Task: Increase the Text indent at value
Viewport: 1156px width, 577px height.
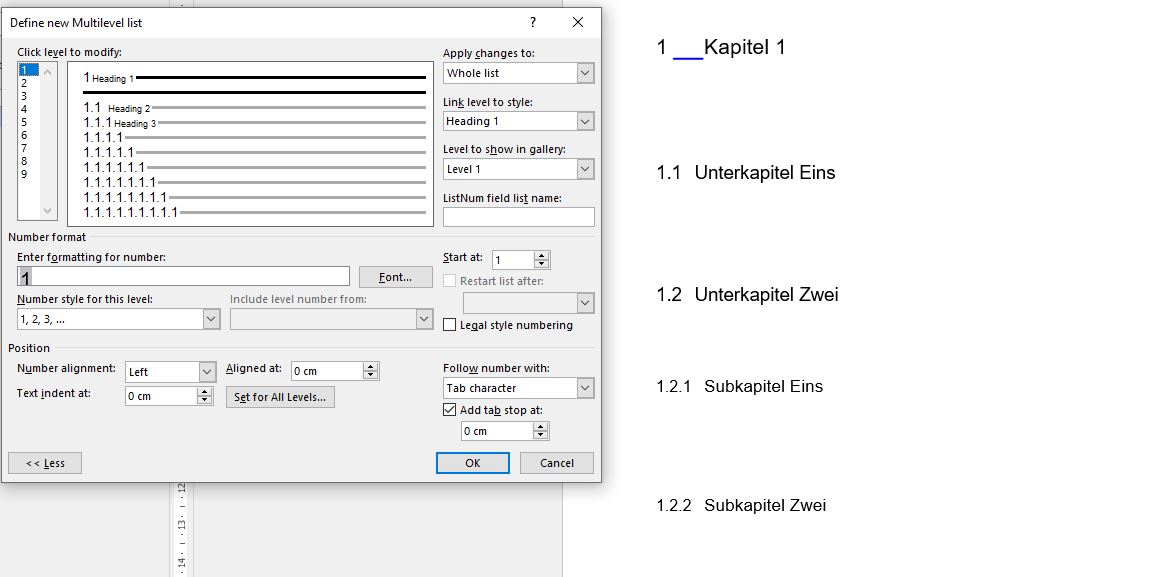Action: (205, 392)
